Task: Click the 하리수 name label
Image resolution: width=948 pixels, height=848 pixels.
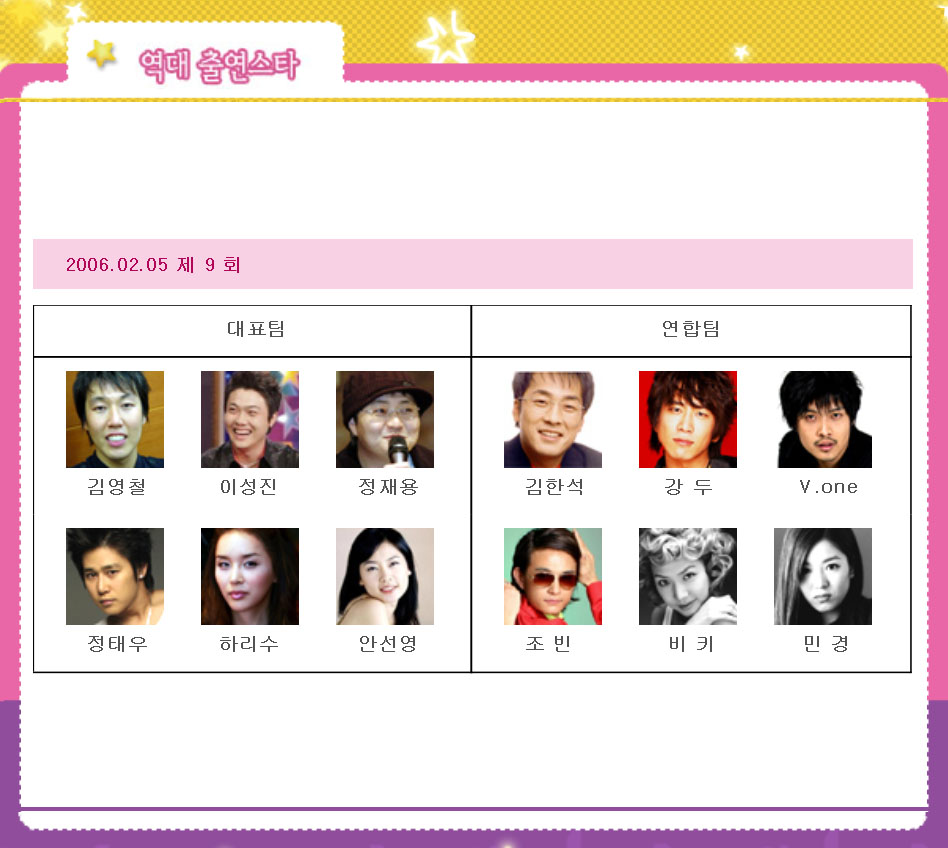Action: pos(248,644)
